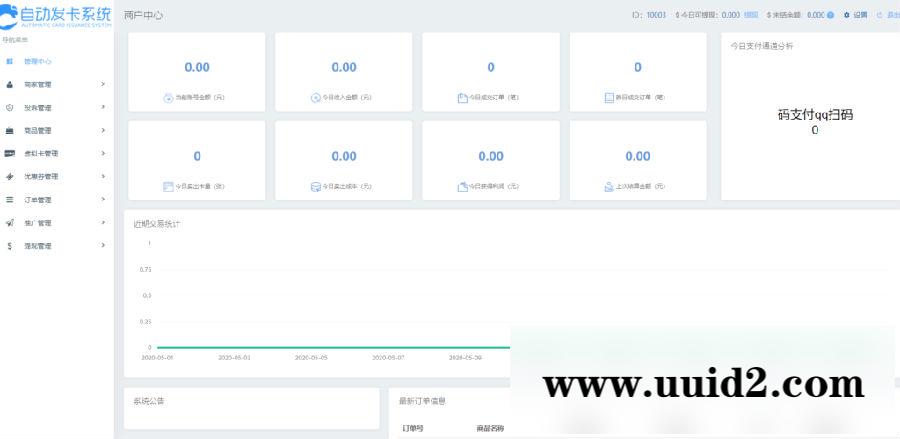Click the 码支付qq扫码 chart label
Viewport: 900px width, 439px height.
click(x=815, y=115)
